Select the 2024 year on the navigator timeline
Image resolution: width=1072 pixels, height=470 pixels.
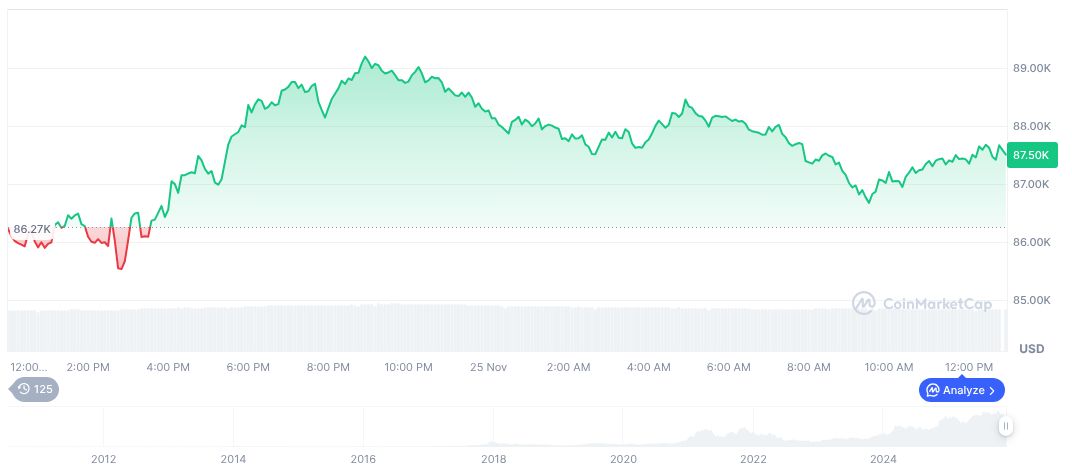(883, 459)
